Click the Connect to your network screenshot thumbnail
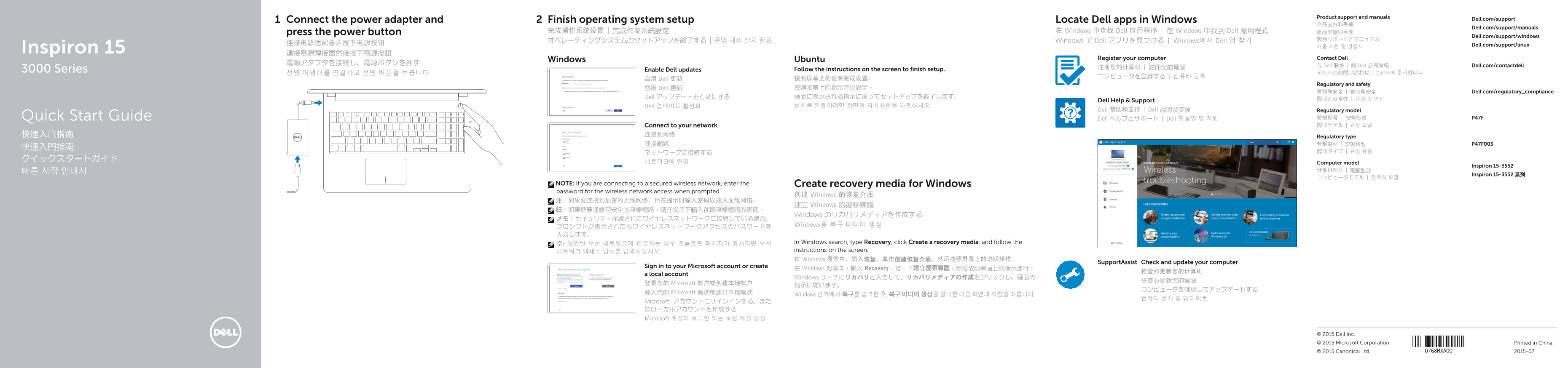 click(x=592, y=148)
